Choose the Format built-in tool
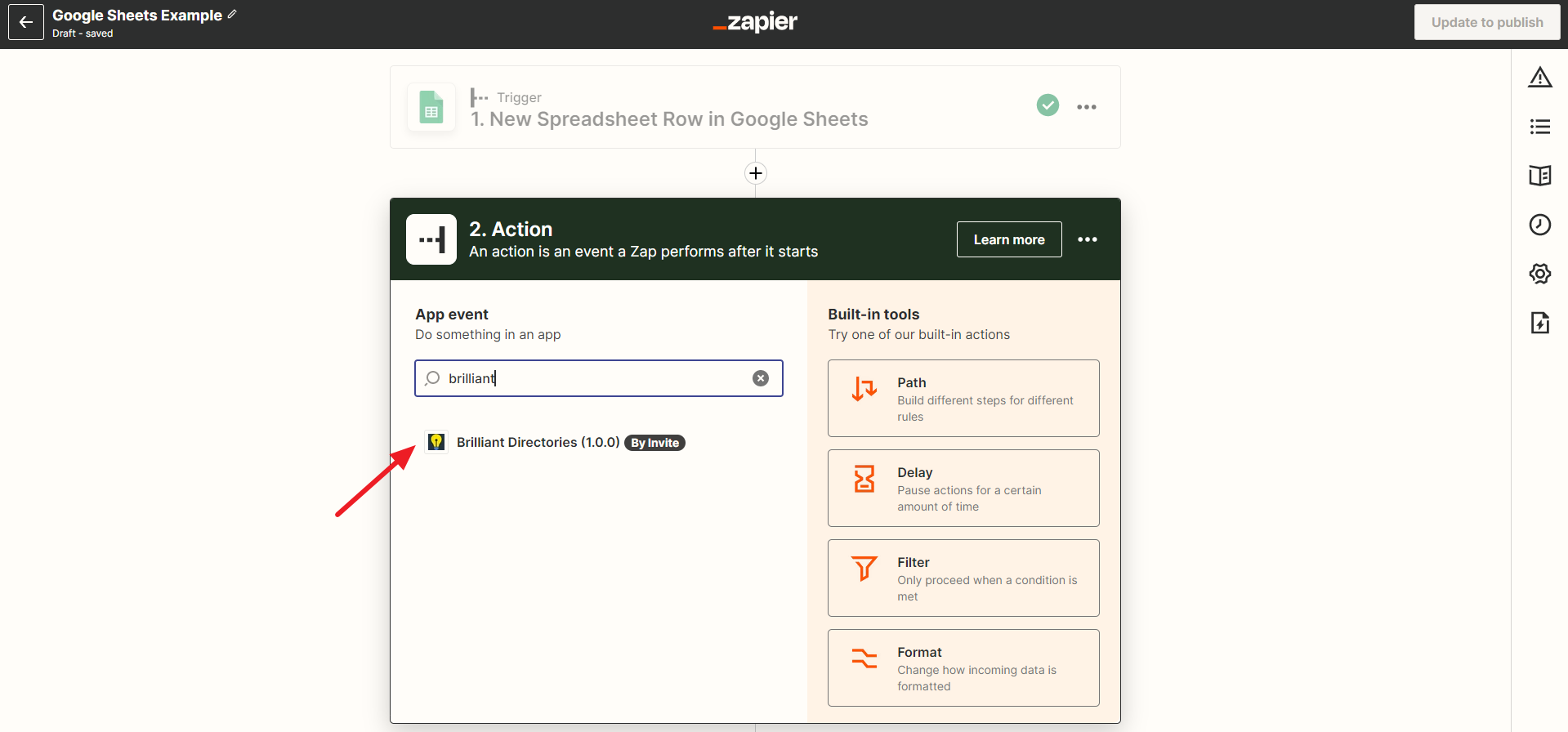The width and height of the screenshot is (1568, 732). 963,668
